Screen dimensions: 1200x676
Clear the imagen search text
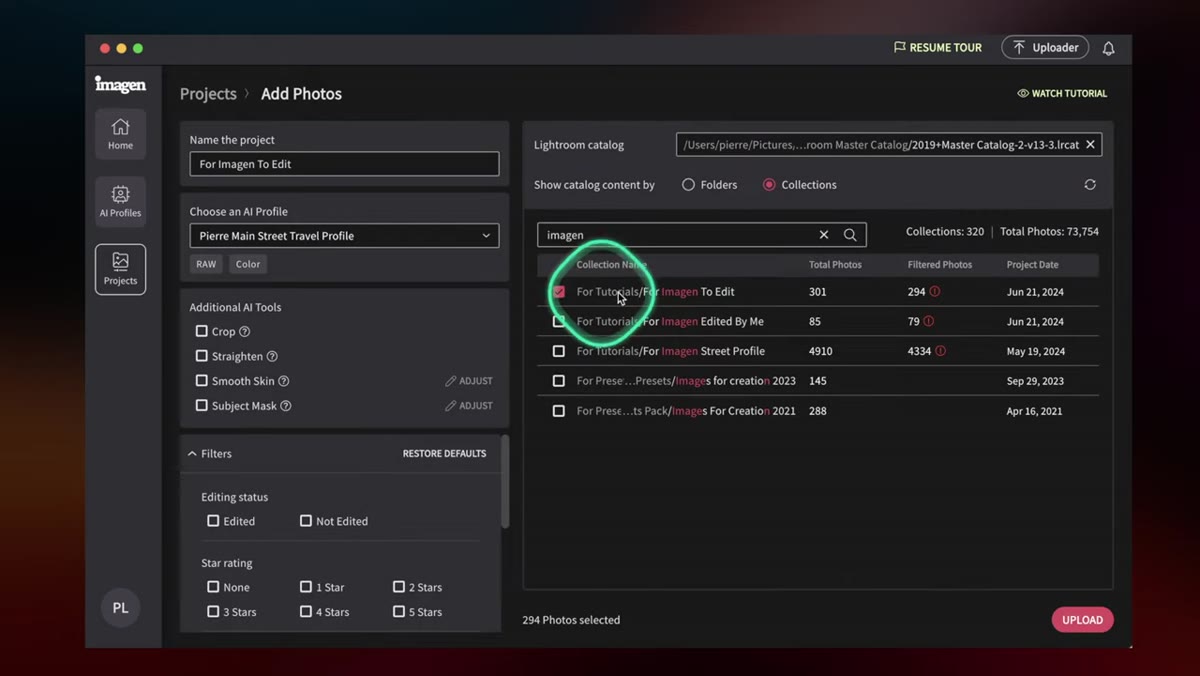(x=824, y=235)
